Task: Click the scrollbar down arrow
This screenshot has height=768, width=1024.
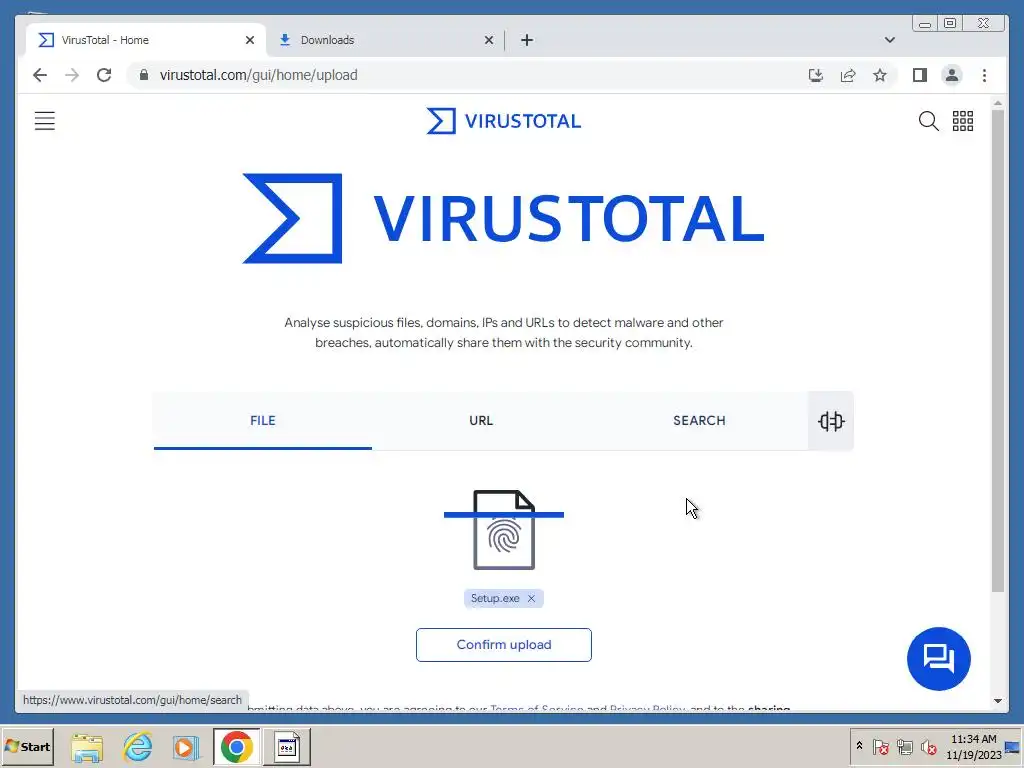Action: pyautogui.click(x=997, y=701)
